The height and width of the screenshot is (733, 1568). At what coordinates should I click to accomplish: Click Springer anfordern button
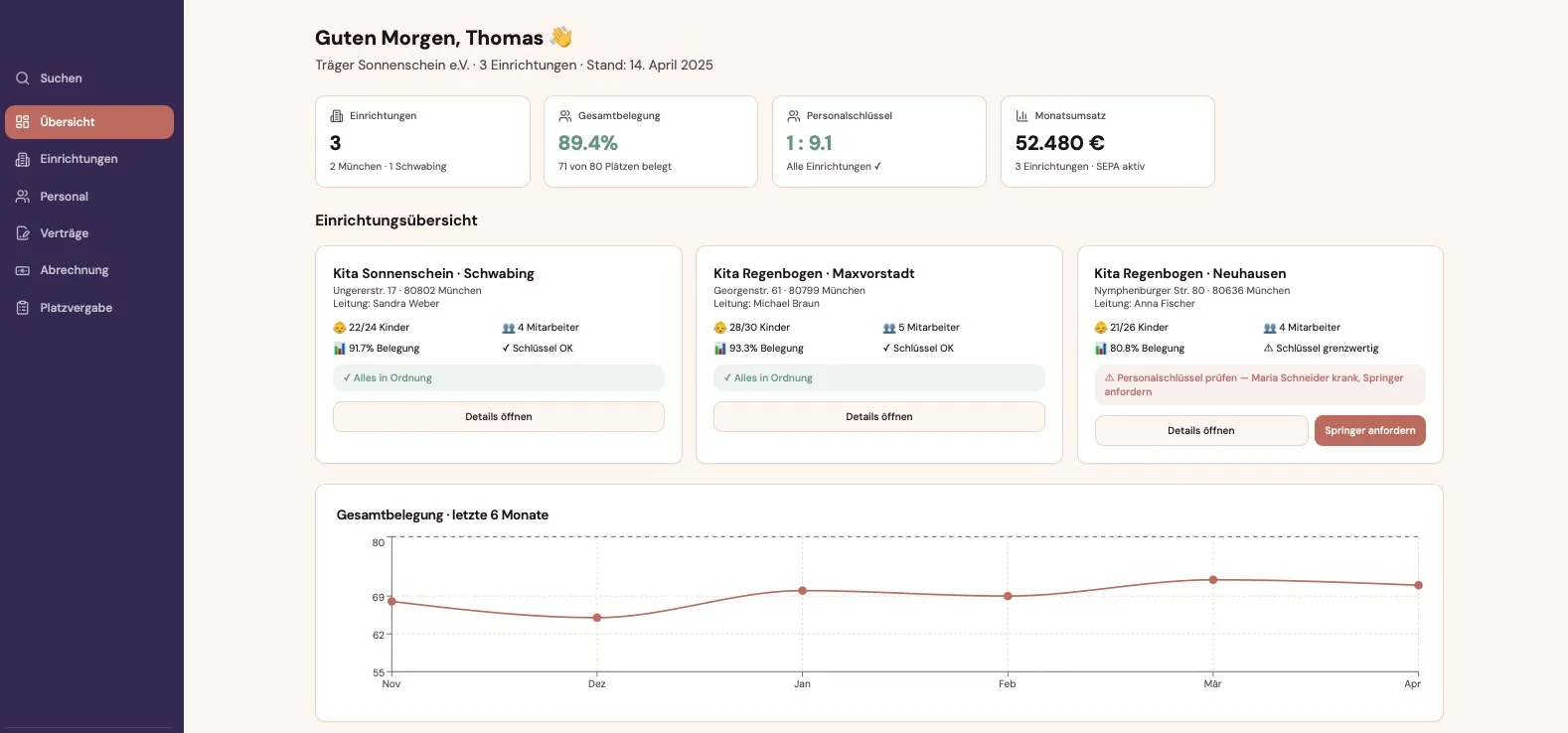1370,431
